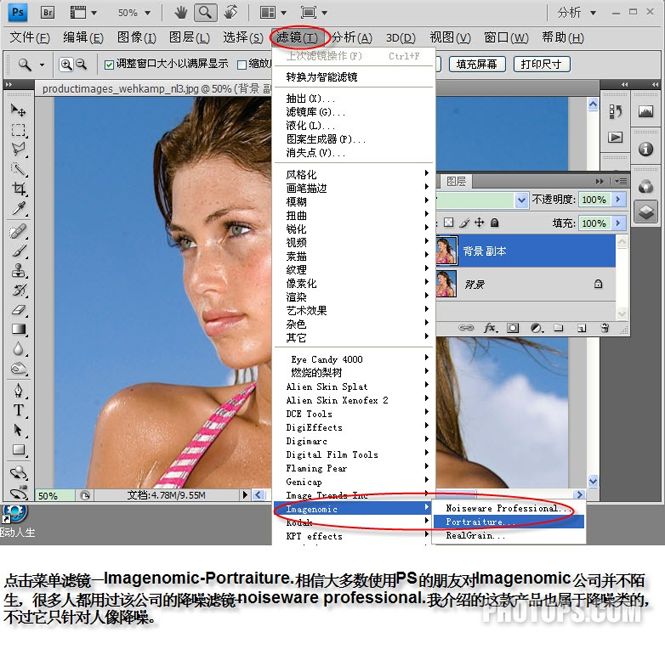
Task: Open the opacity 100% slider arrow
Action: [618, 199]
